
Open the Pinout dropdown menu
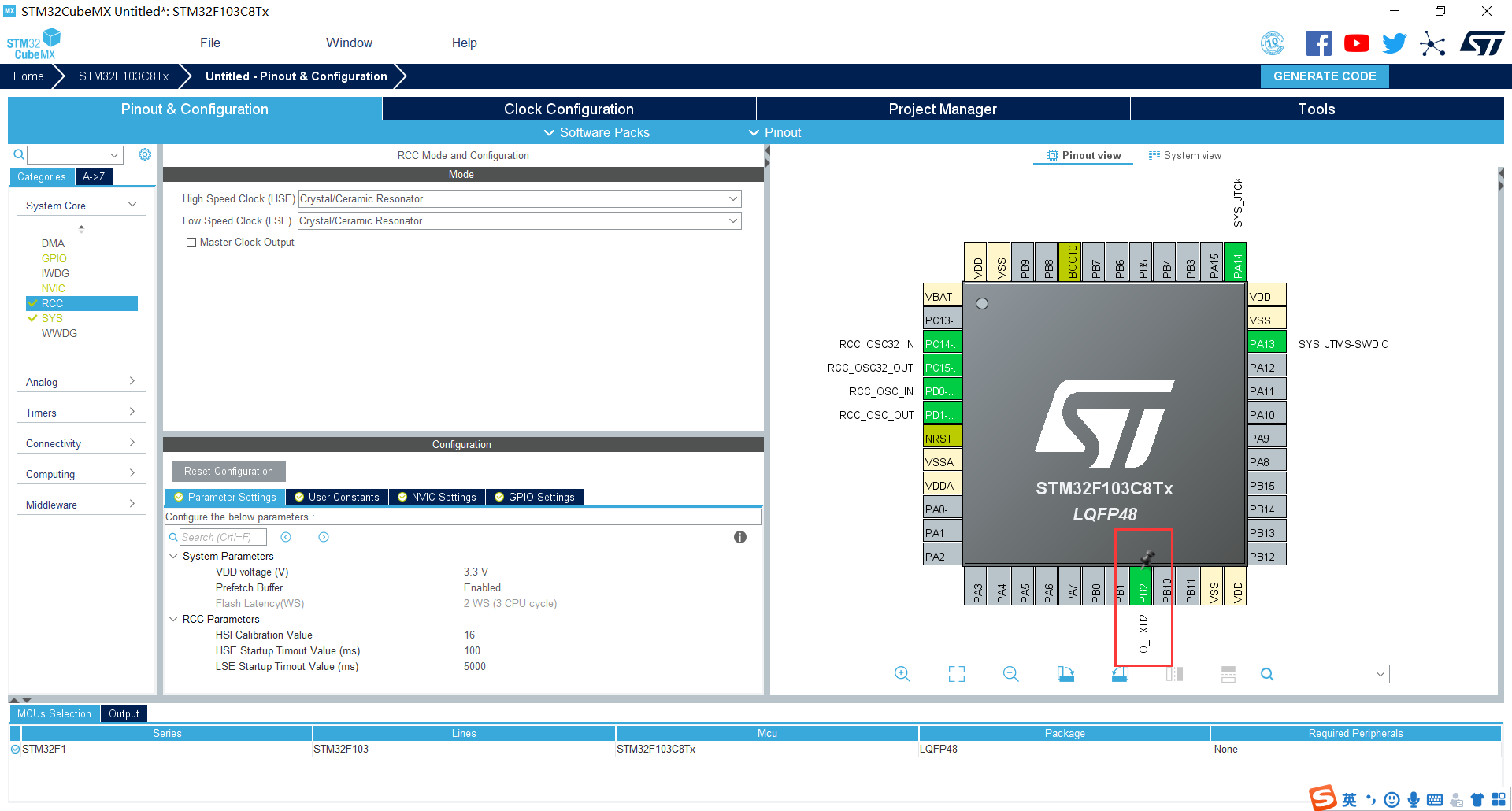pos(775,132)
